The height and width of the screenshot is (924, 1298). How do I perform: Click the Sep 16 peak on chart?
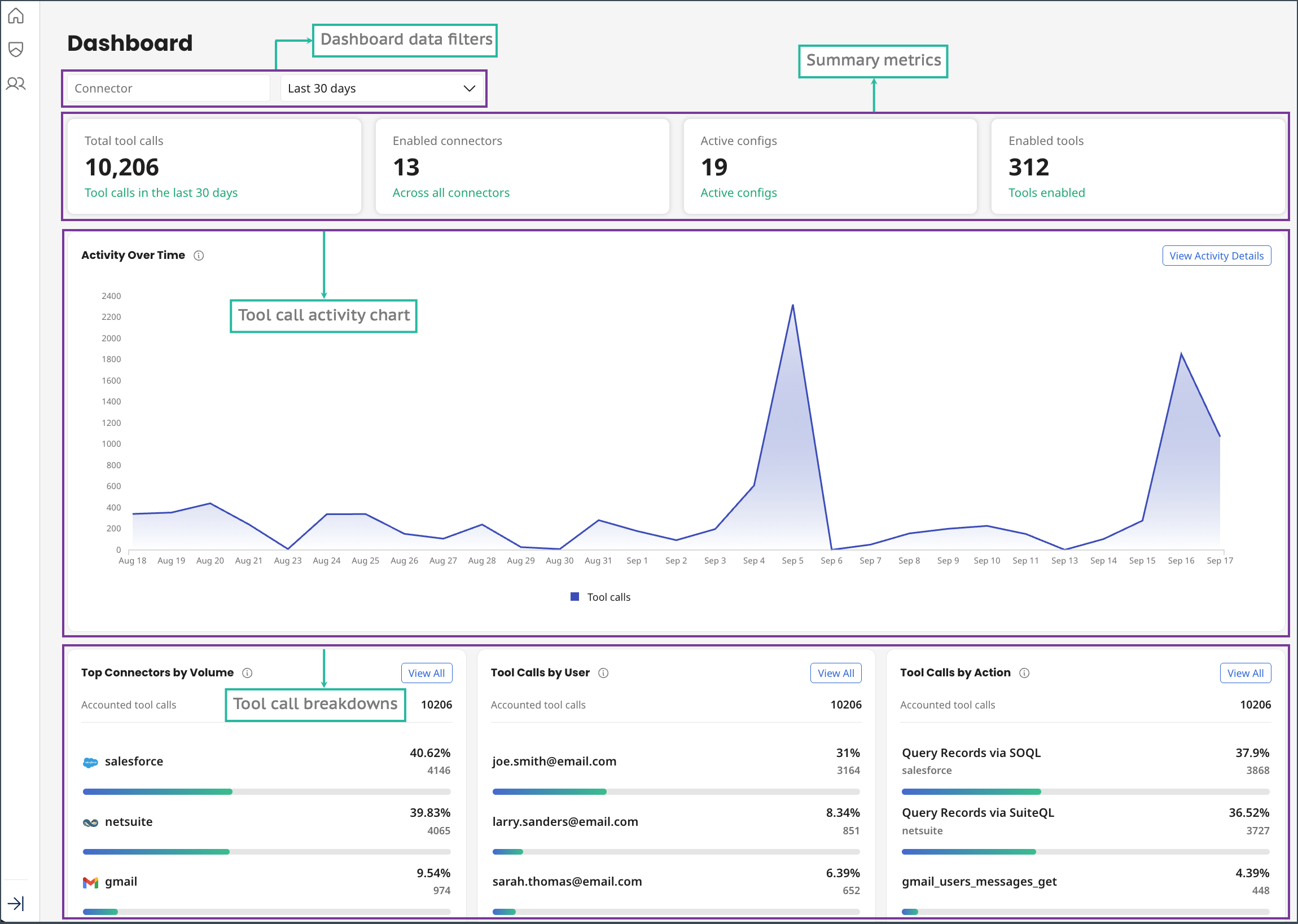[x=1181, y=354]
